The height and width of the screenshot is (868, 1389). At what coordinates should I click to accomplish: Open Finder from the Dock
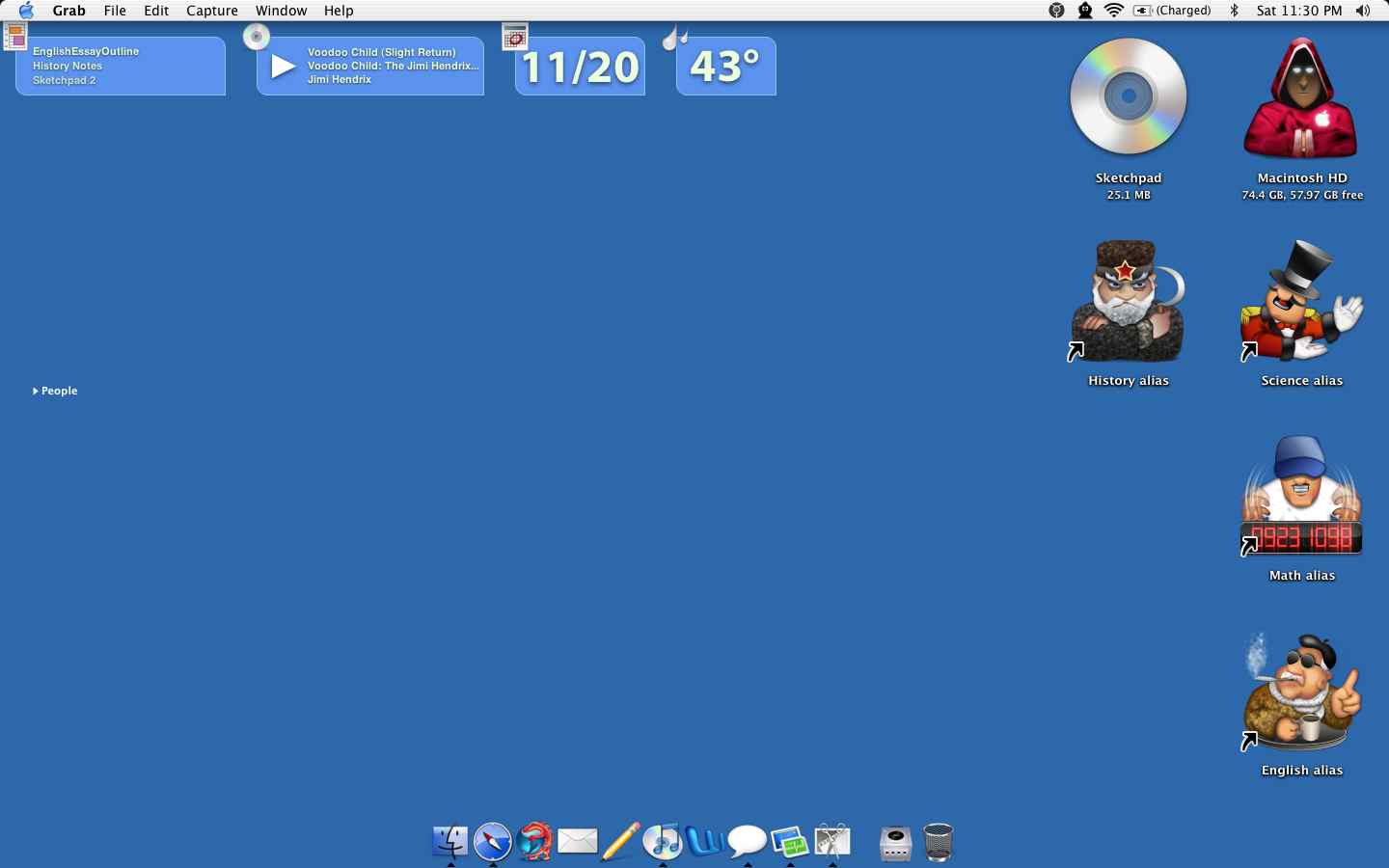450,841
